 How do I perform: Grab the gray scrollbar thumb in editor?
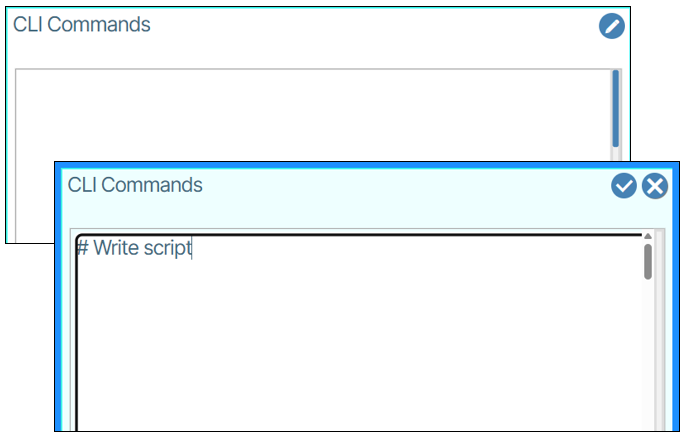(648, 261)
